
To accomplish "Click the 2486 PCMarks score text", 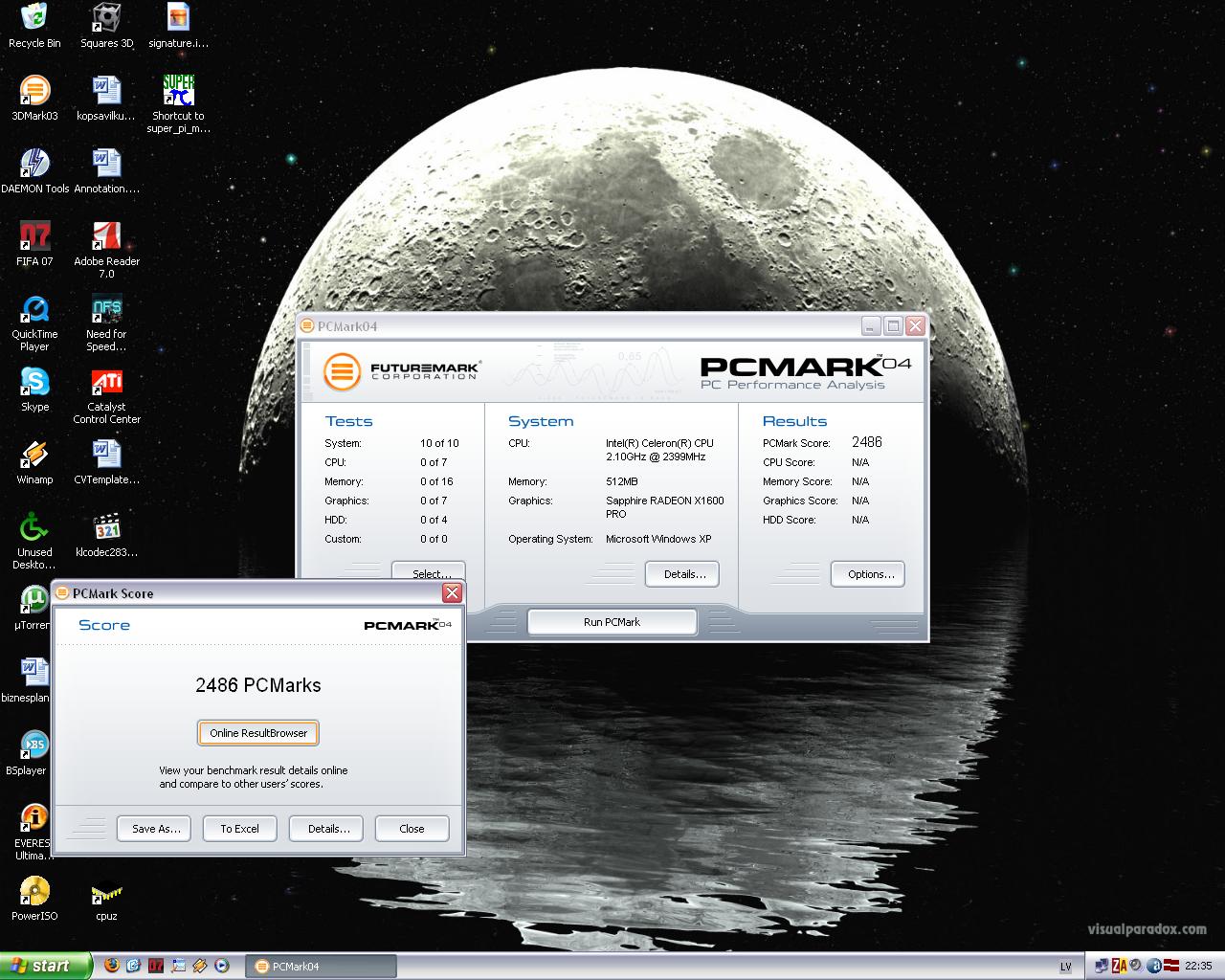I will pyautogui.click(x=258, y=685).
